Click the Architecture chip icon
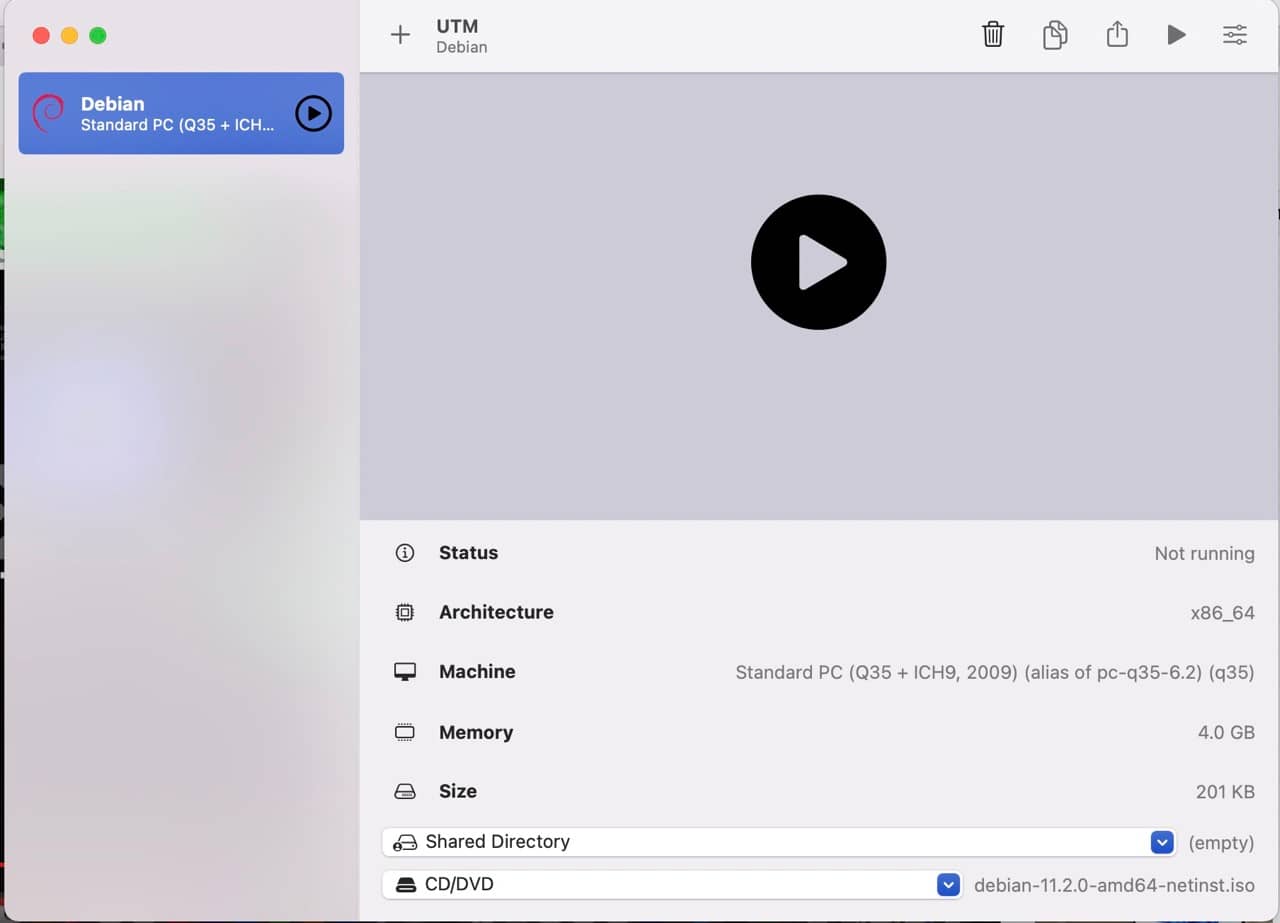This screenshot has width=1280, height=923. [405, 612]
